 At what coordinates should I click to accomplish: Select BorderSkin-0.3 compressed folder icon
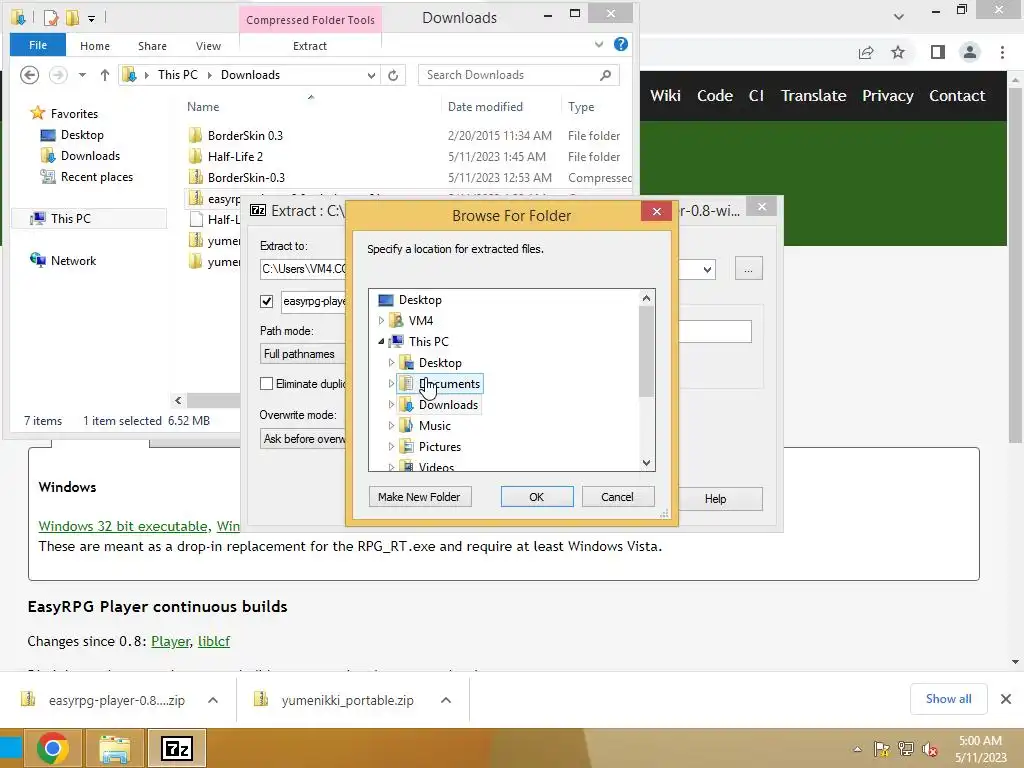click(x=195, y=177)
